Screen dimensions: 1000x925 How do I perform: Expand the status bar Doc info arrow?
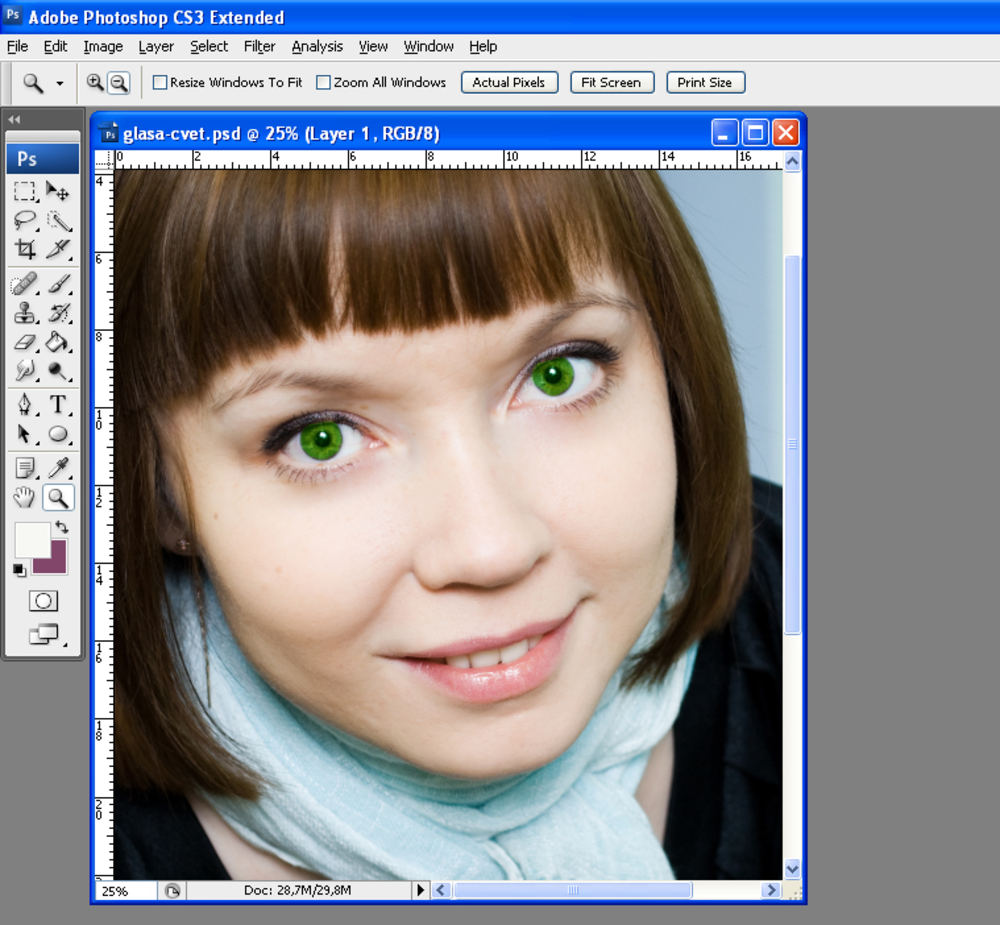420,890
